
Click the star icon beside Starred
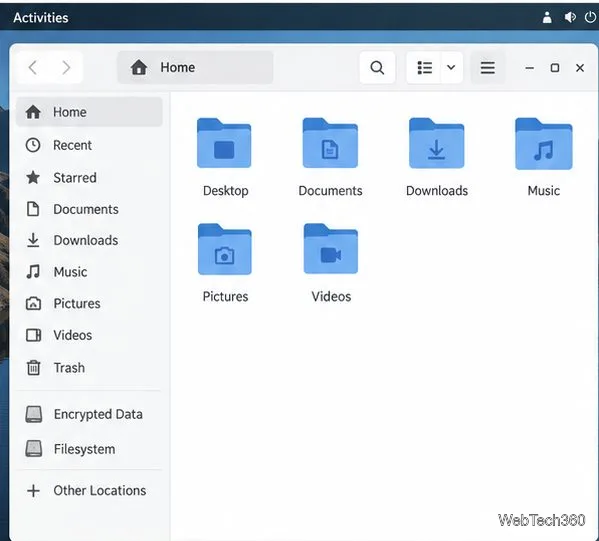click(x=33, y=177)
